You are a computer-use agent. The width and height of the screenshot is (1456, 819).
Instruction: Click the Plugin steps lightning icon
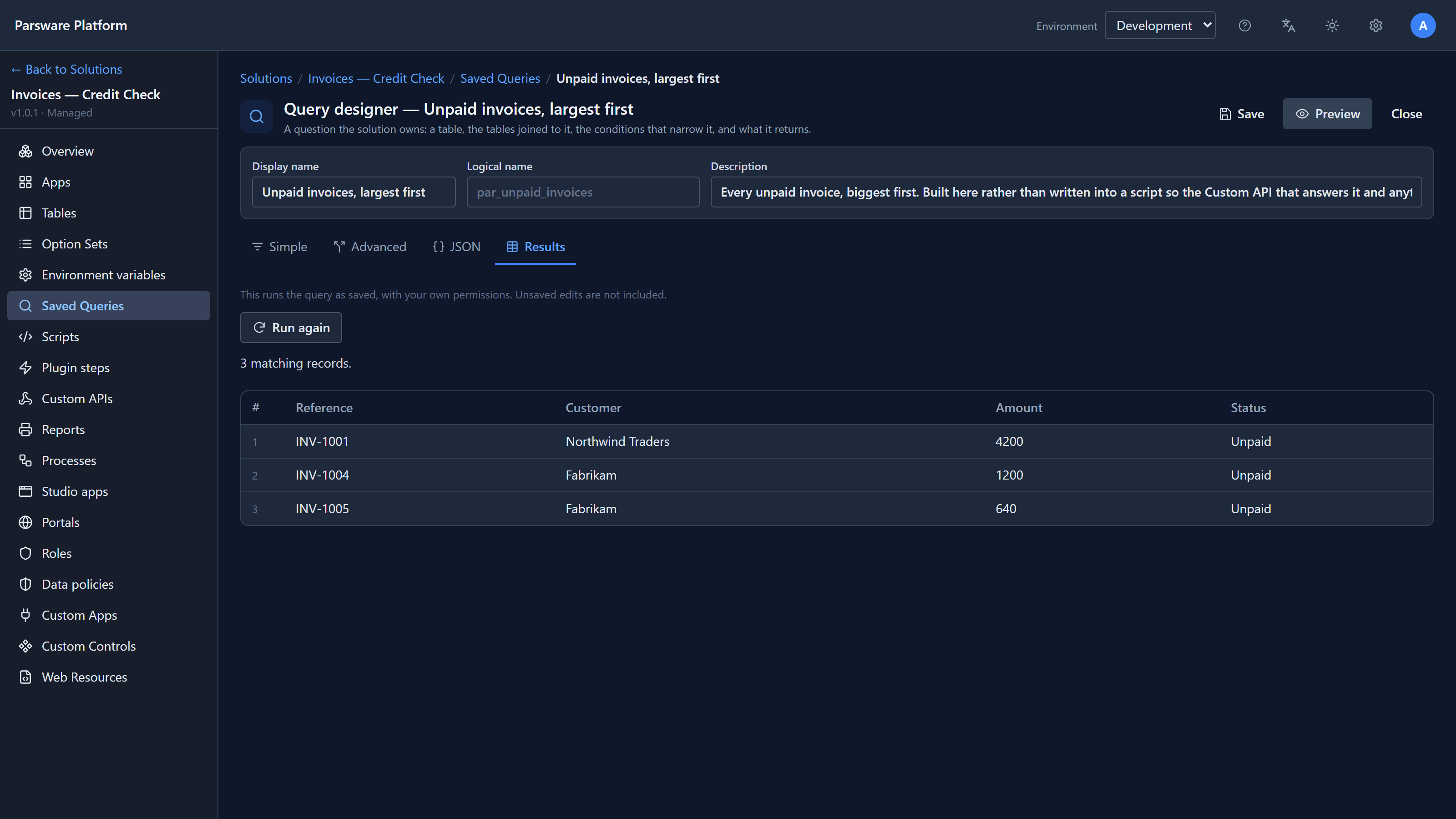tap(25, 367)
